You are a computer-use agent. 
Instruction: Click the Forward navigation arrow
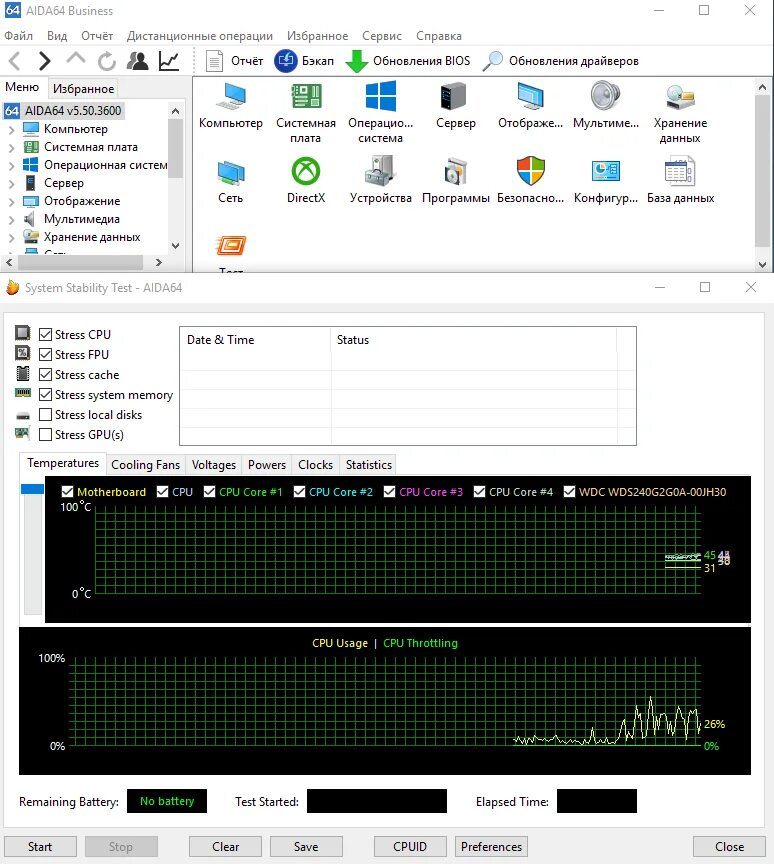pos(45,61)
